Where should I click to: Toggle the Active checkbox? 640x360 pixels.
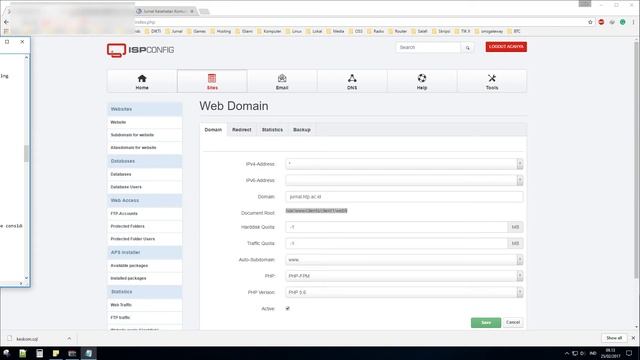pos(288,309)
